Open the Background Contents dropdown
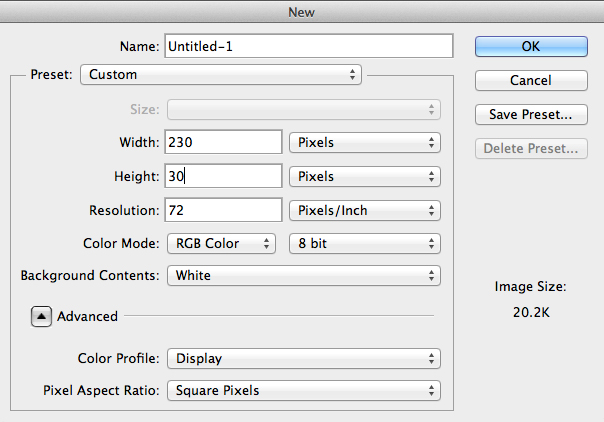This screenshot has height=422, width=604. point(303,275)
